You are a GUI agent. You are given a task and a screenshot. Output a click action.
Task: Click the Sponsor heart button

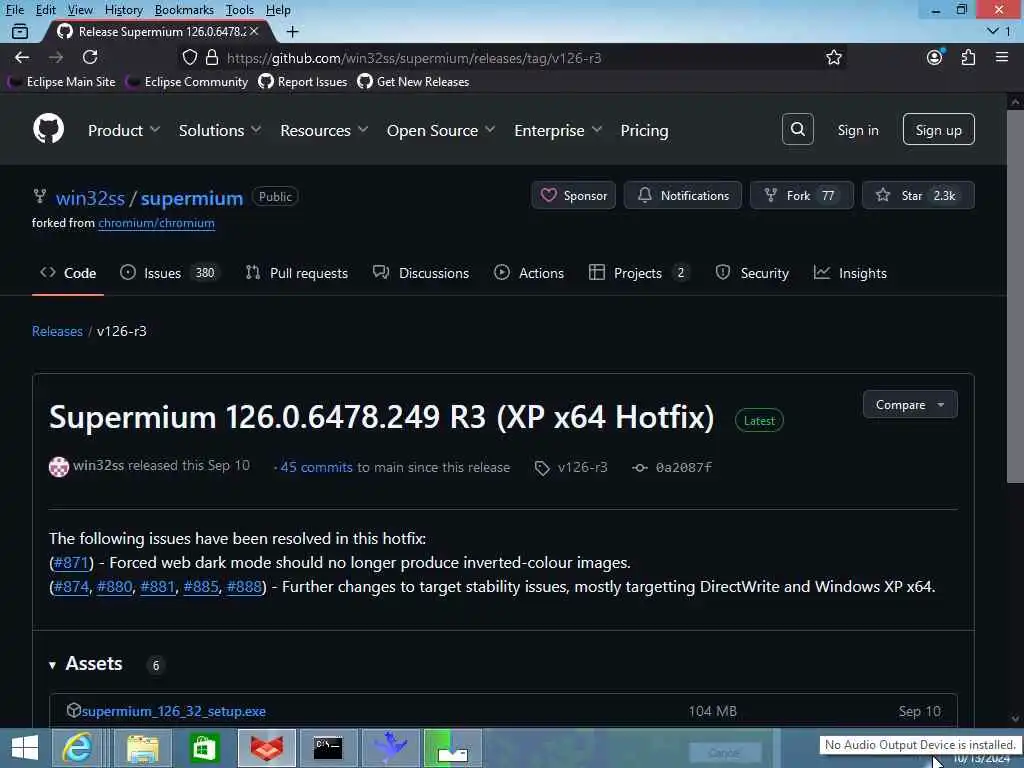pos(573,195)
